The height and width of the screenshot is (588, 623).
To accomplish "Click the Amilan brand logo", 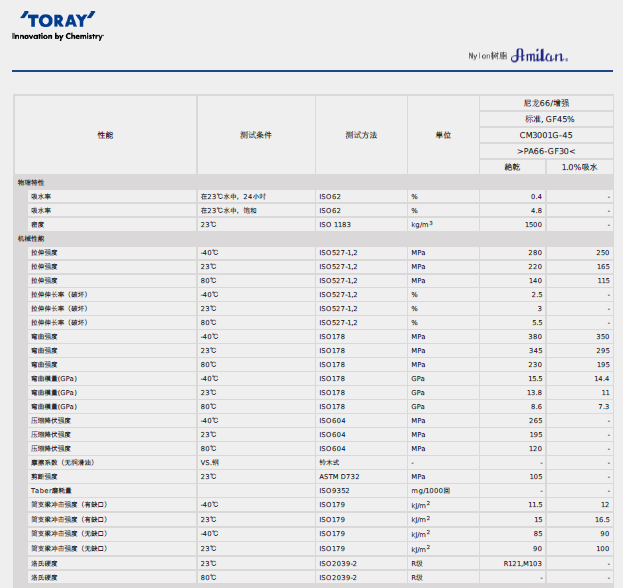I will tap(540, 57).
